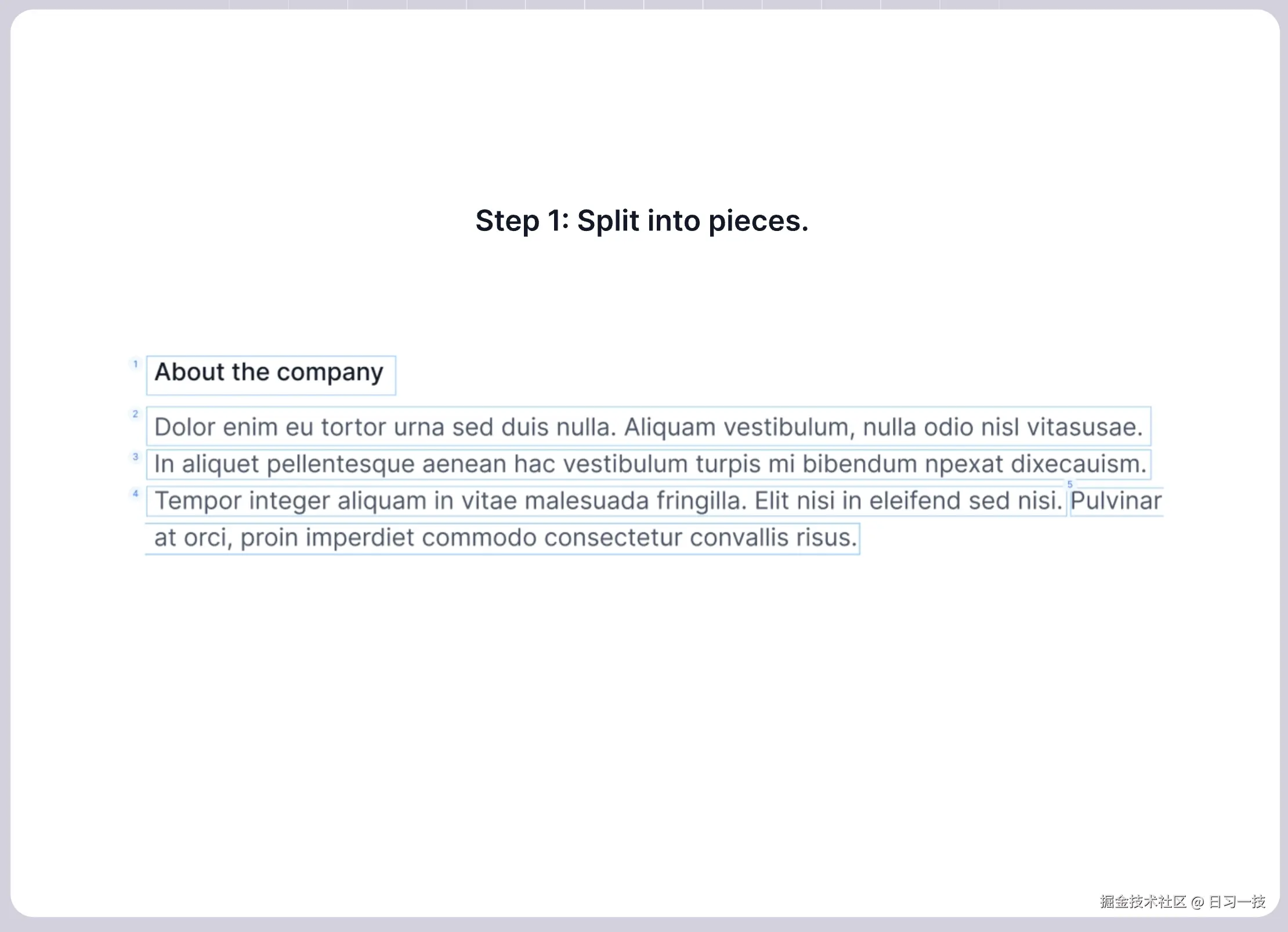Select the 'About the company' title box

coord(270,374)
